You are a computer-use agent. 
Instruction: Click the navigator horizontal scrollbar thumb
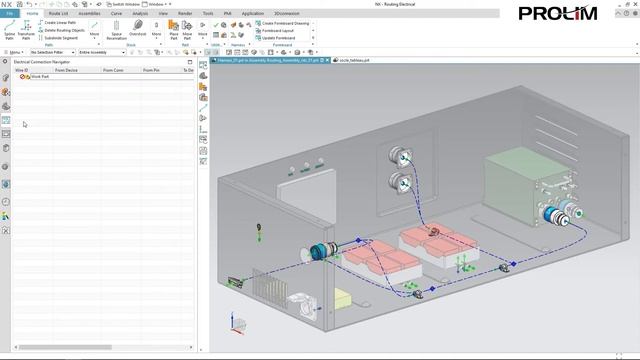click(x=65, y=347)
